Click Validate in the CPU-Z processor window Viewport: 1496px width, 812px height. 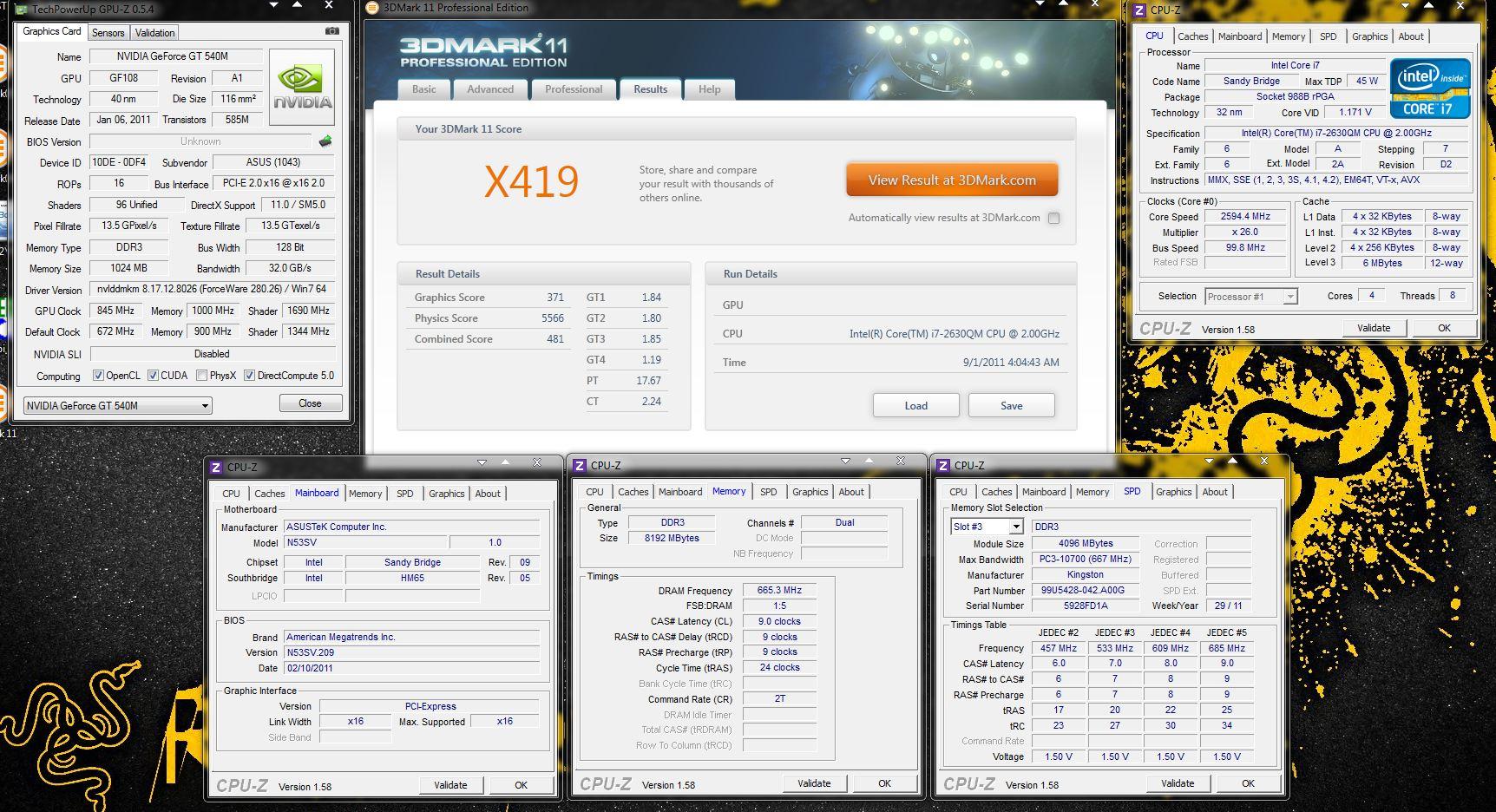(x=1374, y=328)
